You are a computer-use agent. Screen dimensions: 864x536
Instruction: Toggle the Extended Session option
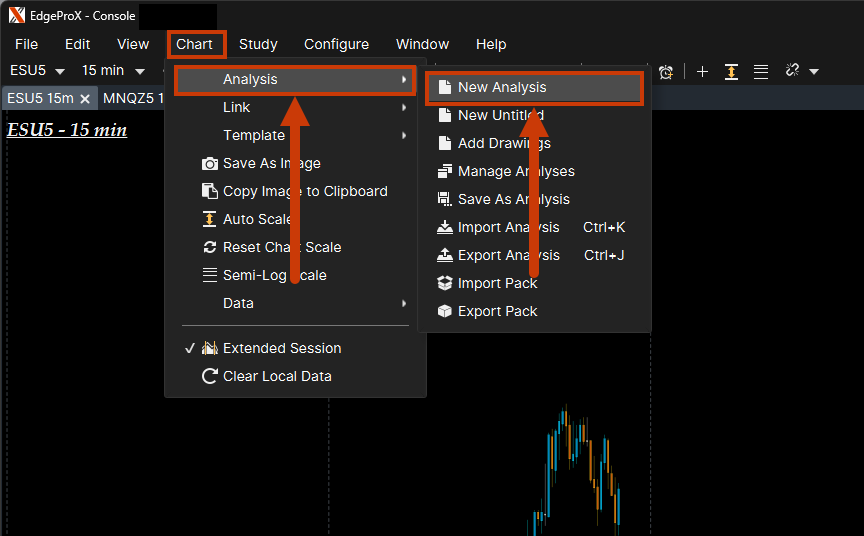pyautogui.click(x=281, y=348)
